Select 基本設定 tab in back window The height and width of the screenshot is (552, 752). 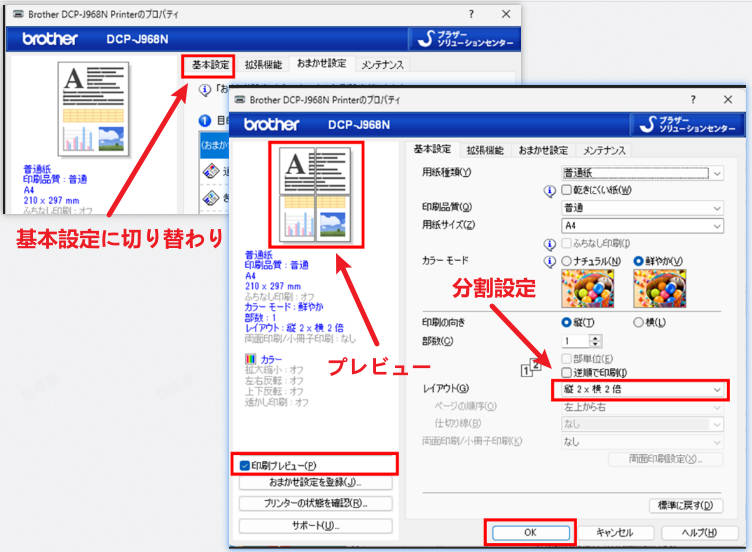211,65
